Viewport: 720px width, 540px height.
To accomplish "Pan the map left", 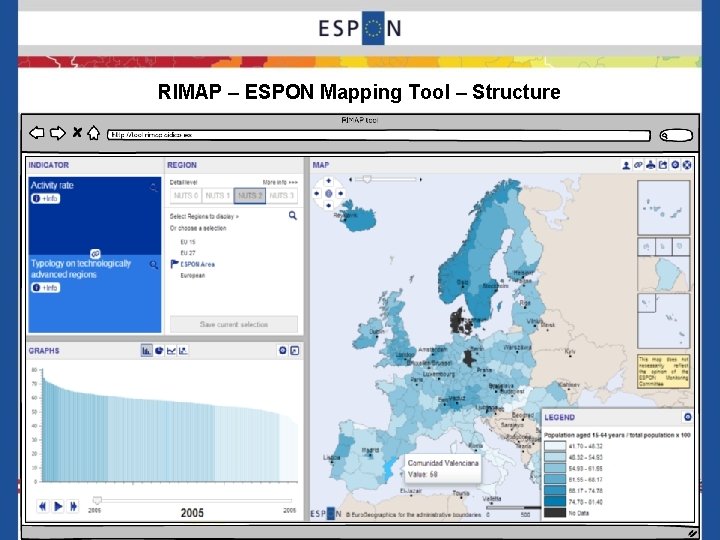I will pos(316,194).
